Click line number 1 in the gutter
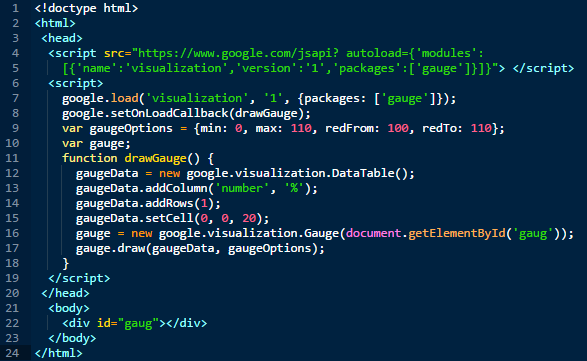This screenshot has width=587, height=361. (15, 8)
